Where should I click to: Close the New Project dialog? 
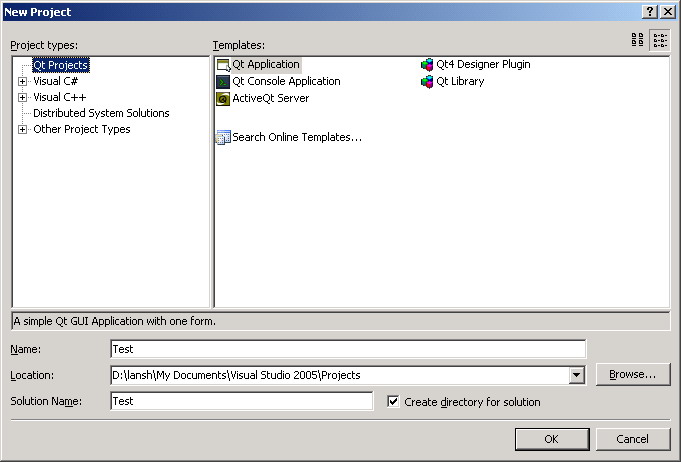coord(668,12)
